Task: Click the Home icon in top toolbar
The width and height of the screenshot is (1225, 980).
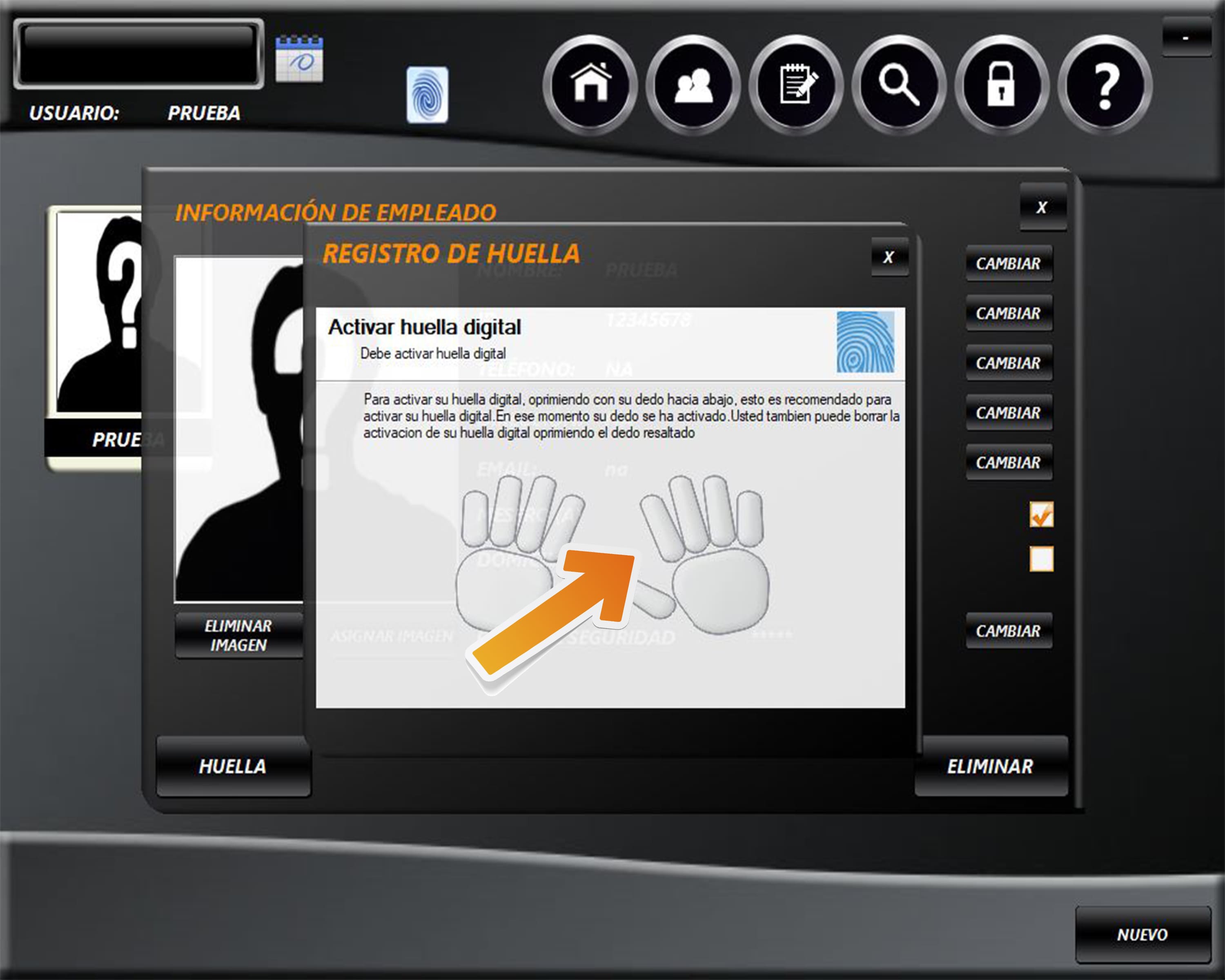Action: tap(591, 84)
